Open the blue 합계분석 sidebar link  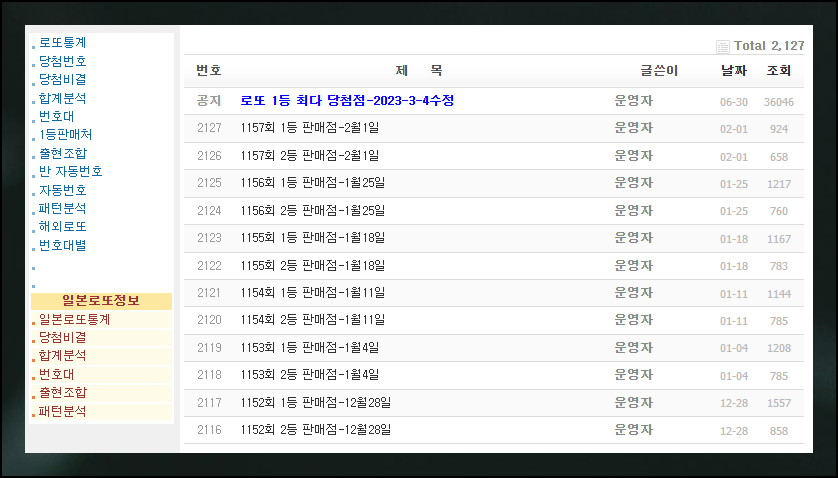click(63, 98)
